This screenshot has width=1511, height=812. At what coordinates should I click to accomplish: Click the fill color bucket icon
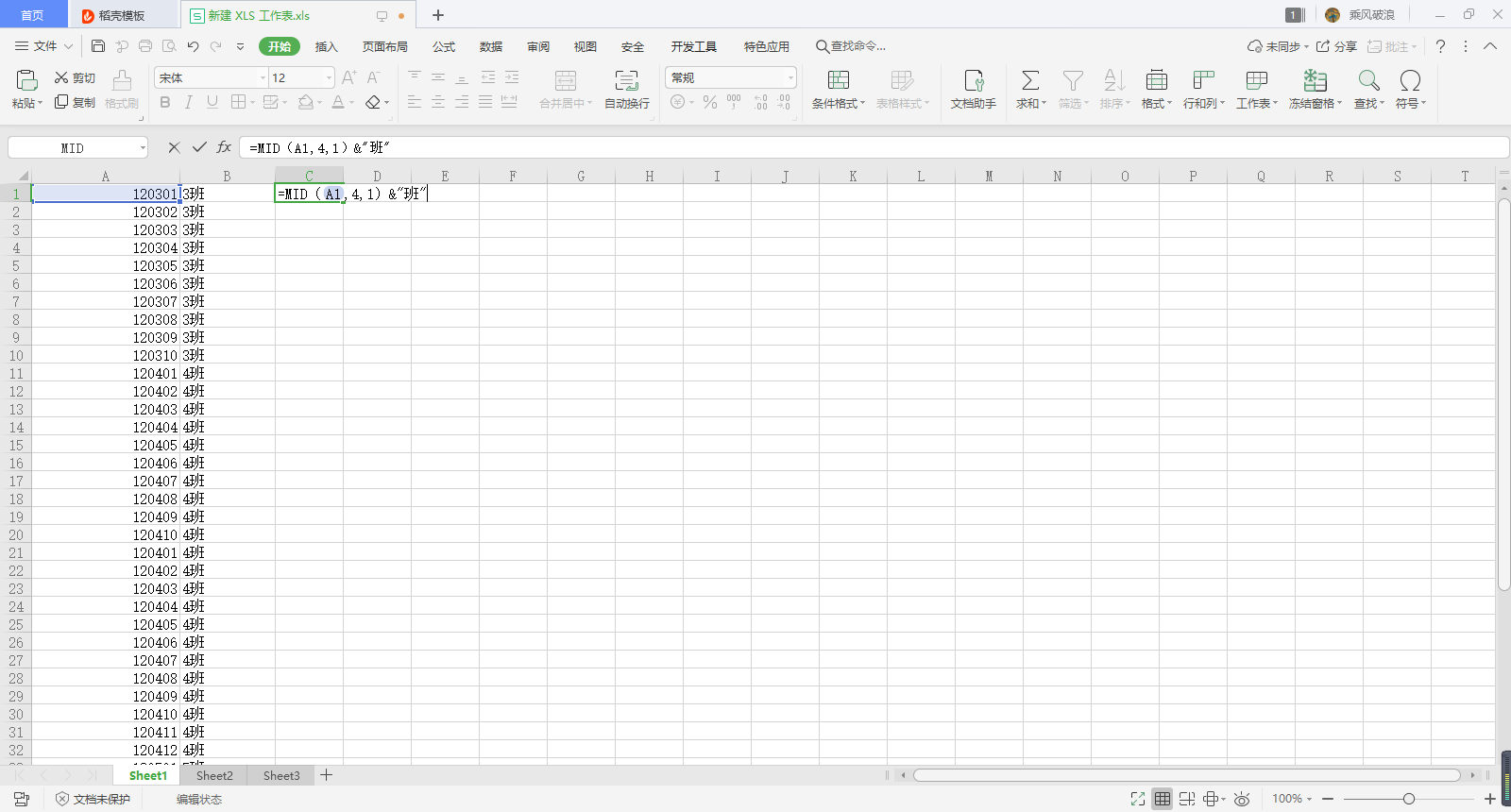tap(305, 102)
